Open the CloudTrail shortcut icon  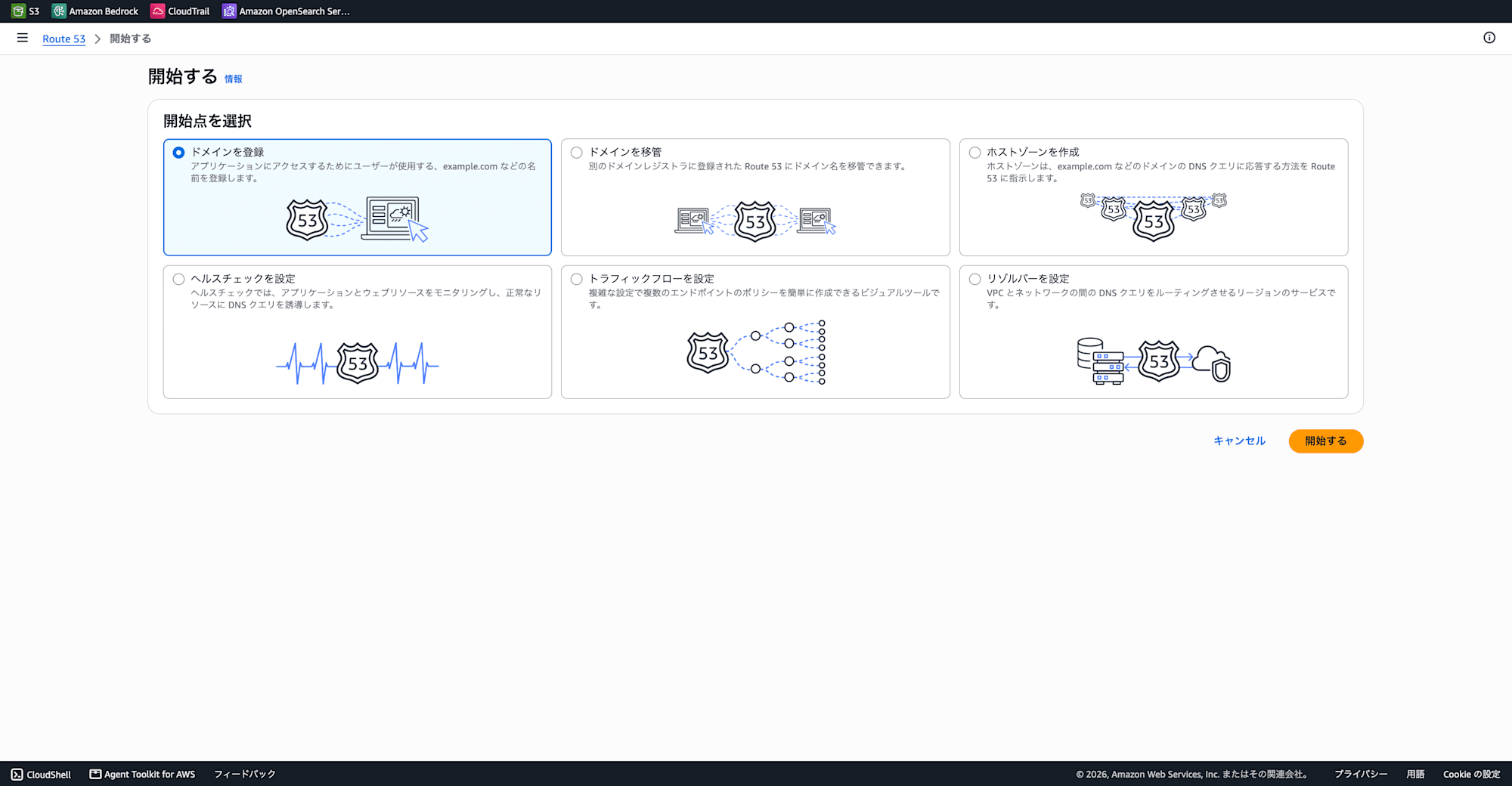pos(157,11)
